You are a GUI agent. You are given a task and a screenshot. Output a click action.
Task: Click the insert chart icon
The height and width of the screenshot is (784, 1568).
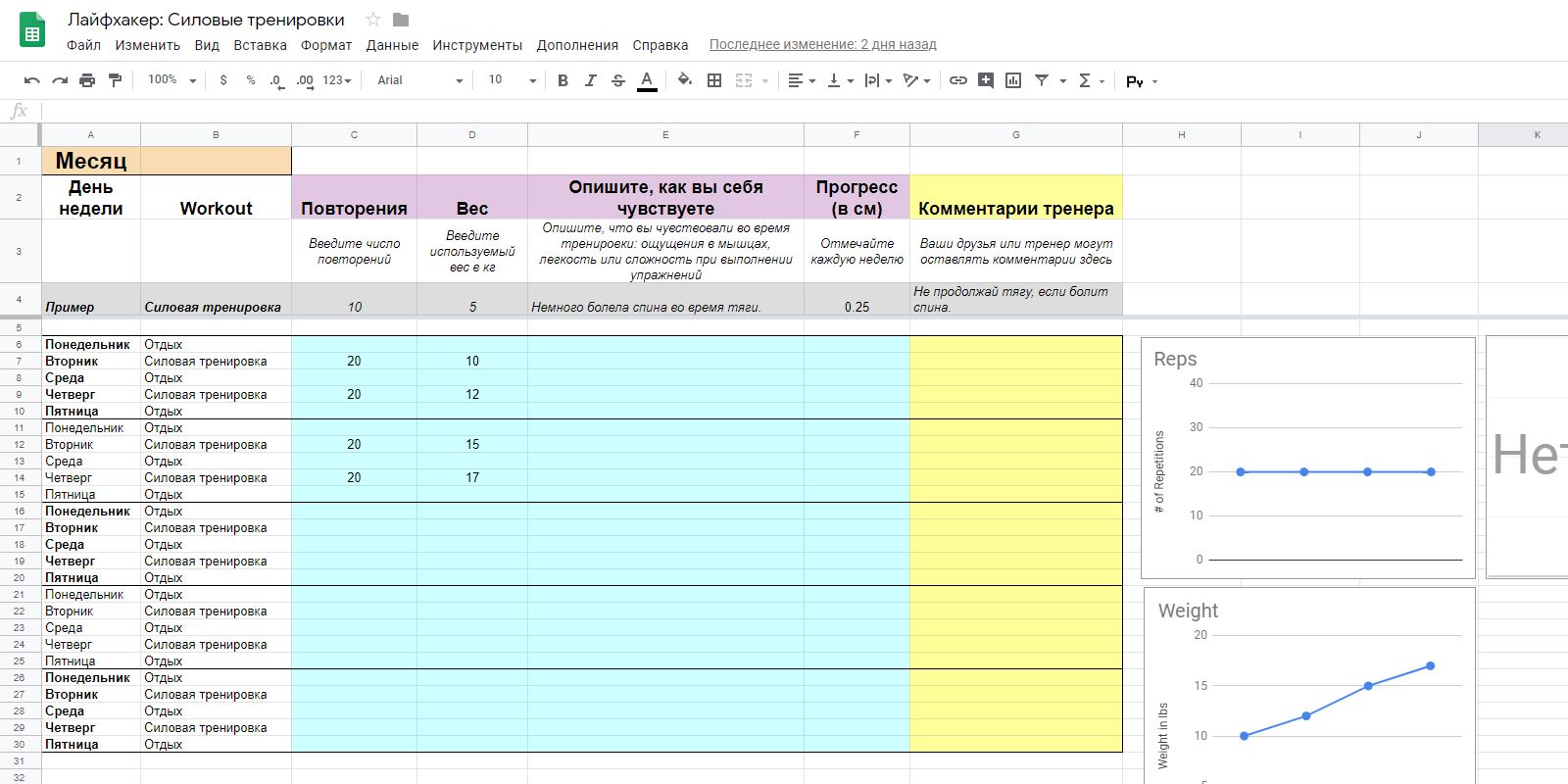click(x=1013, y=80)
